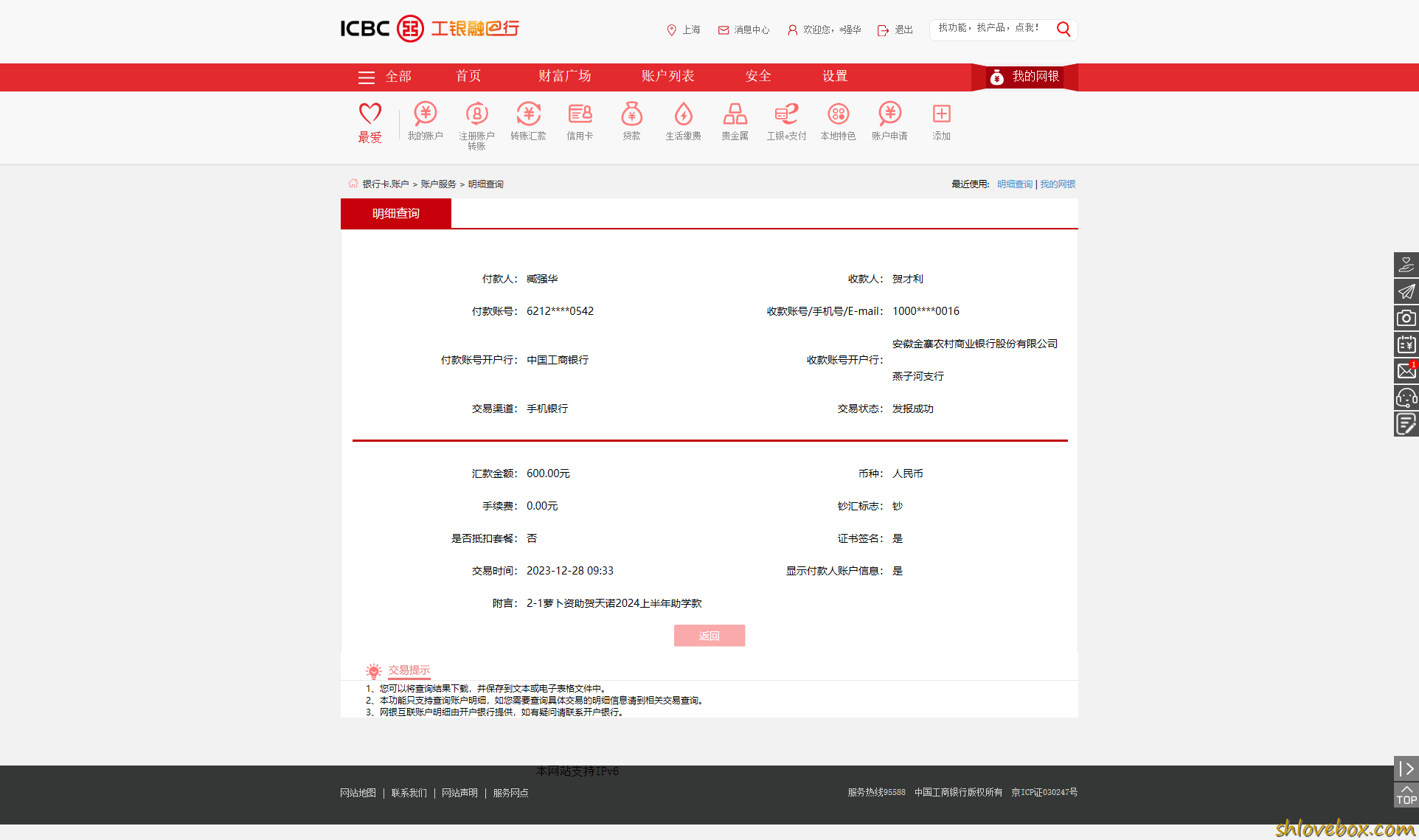Open 贷款 money bag icon
The height and width of the screenshot is (840, 1419).
(632, 114)
